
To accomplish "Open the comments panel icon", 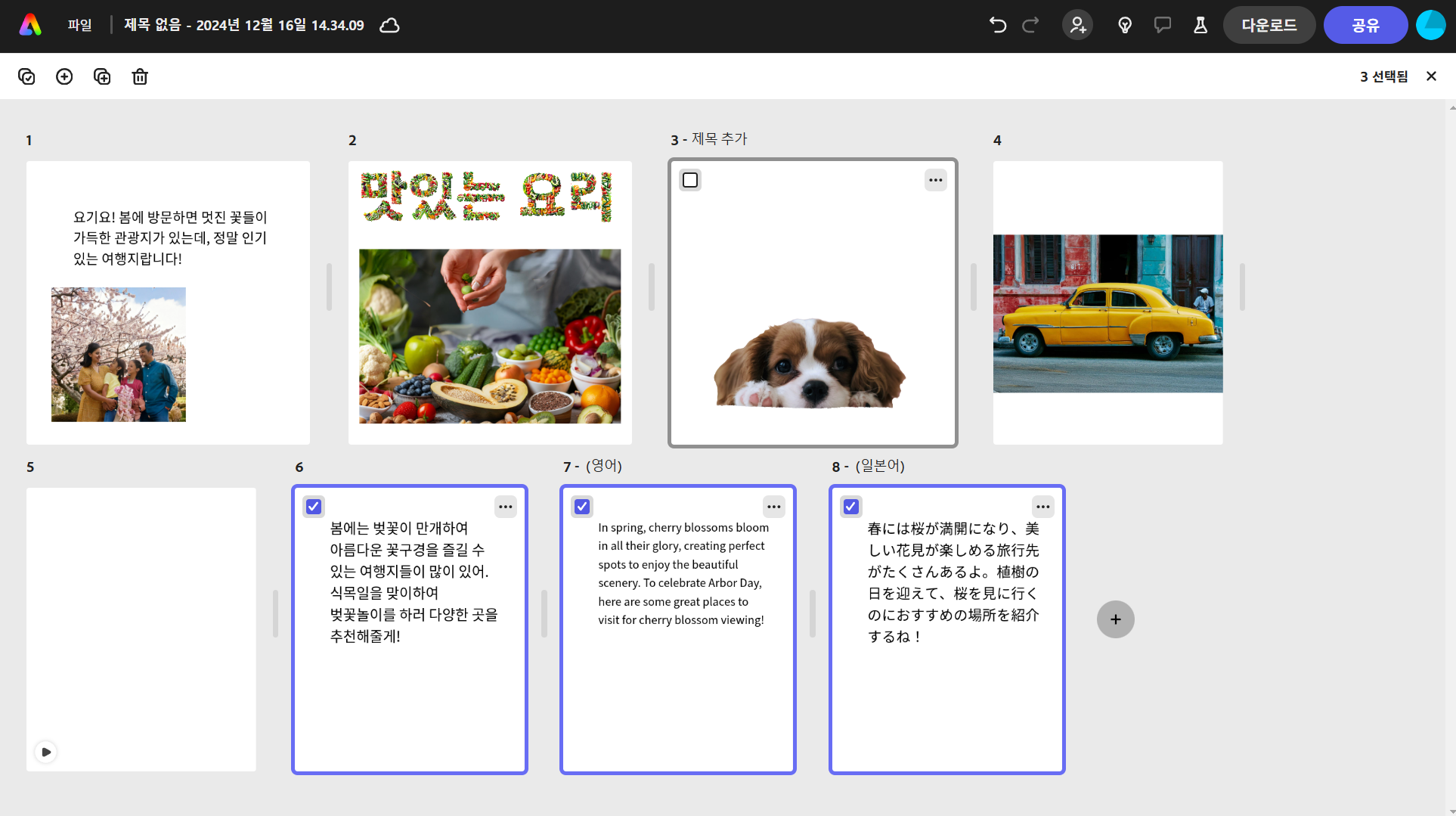I will 1163,25.
